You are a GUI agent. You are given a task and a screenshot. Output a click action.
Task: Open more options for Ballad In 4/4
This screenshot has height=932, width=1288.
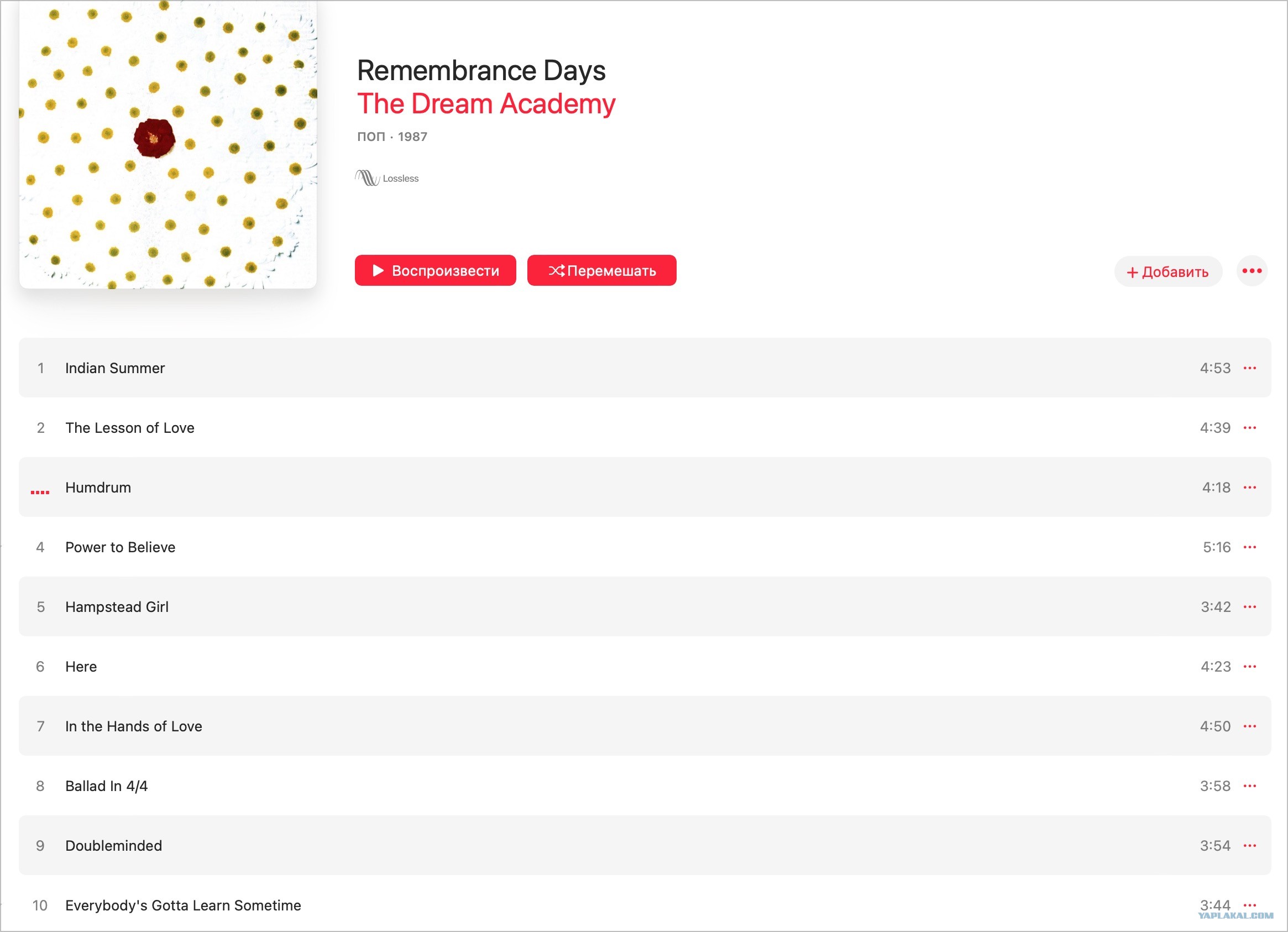click(1249, 786)
